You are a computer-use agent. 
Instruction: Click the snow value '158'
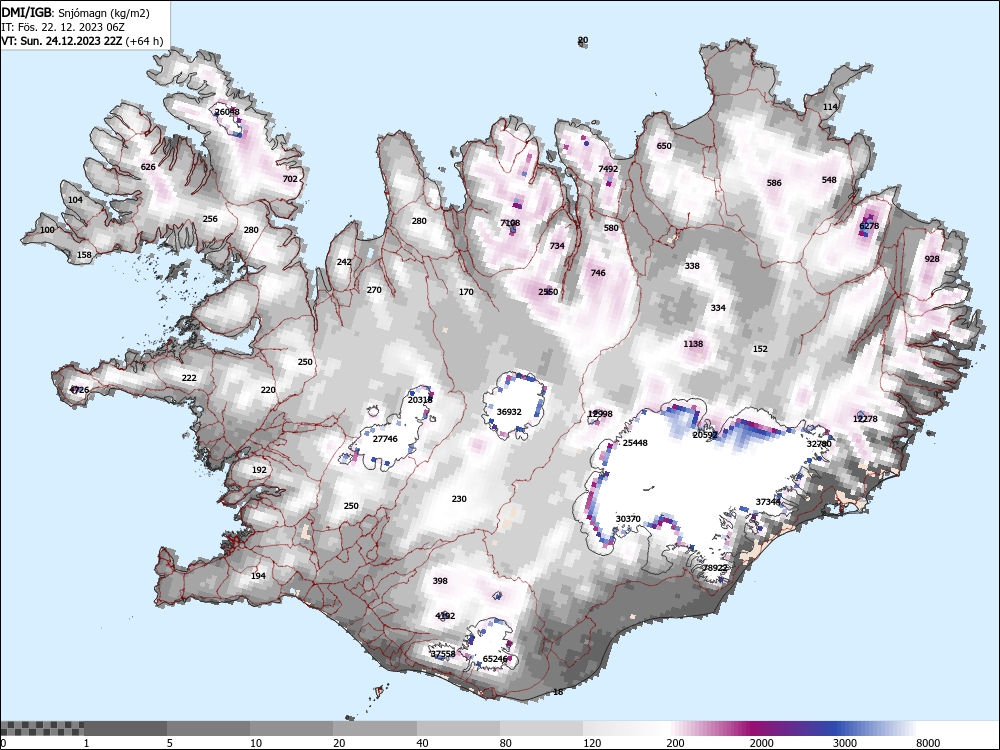[84, 255]
